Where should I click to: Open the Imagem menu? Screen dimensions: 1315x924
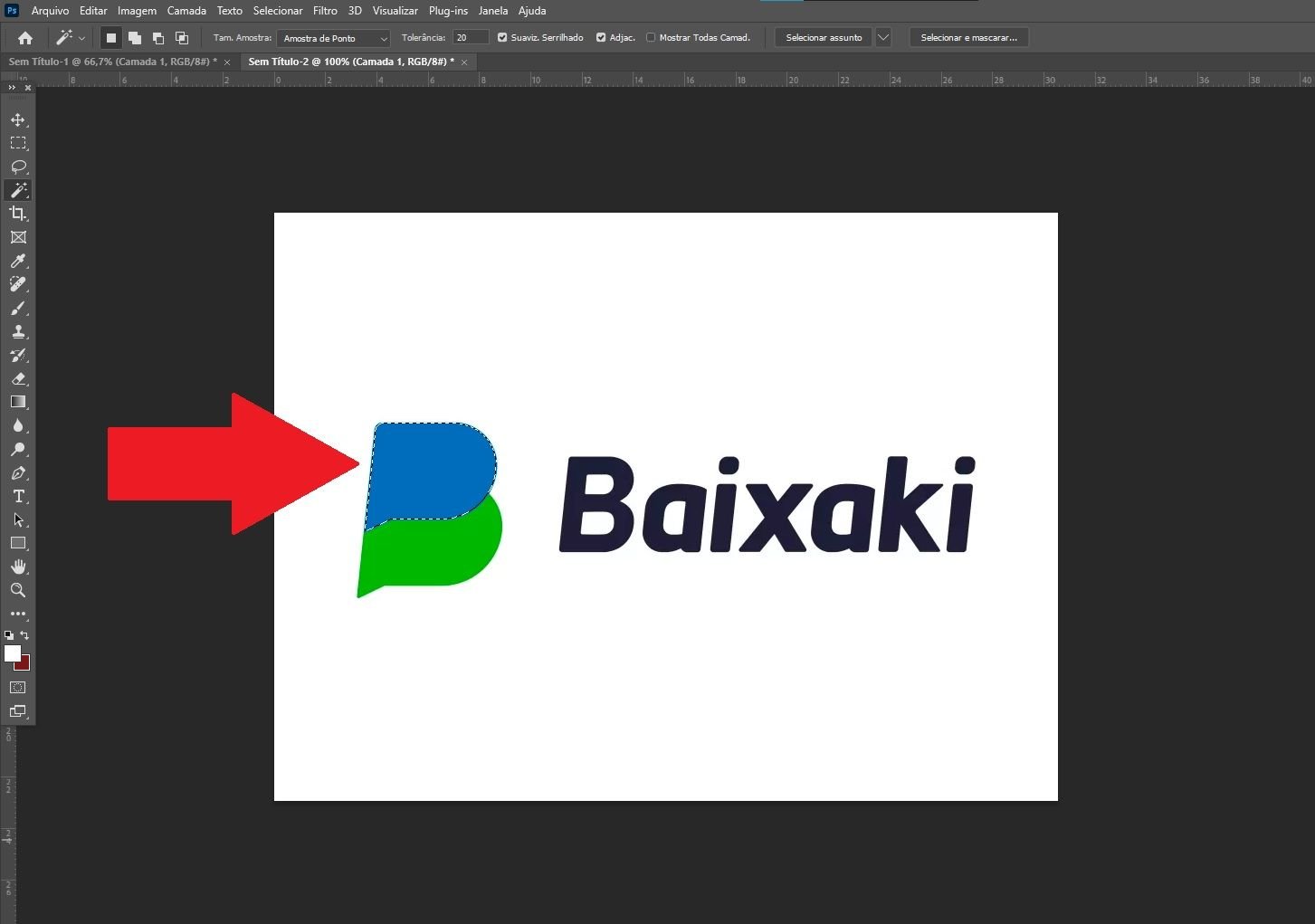coord(137,11)
